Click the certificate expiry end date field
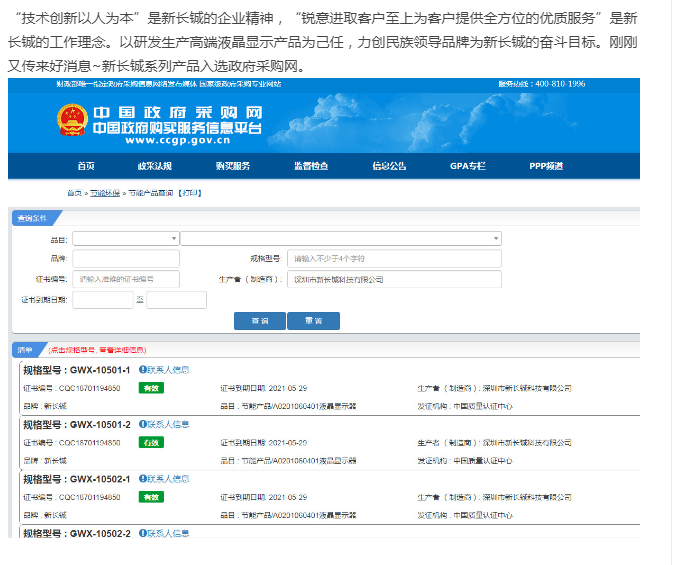Image resolution: width=673 pixels, height=565 pixels. tap(176, 300)
